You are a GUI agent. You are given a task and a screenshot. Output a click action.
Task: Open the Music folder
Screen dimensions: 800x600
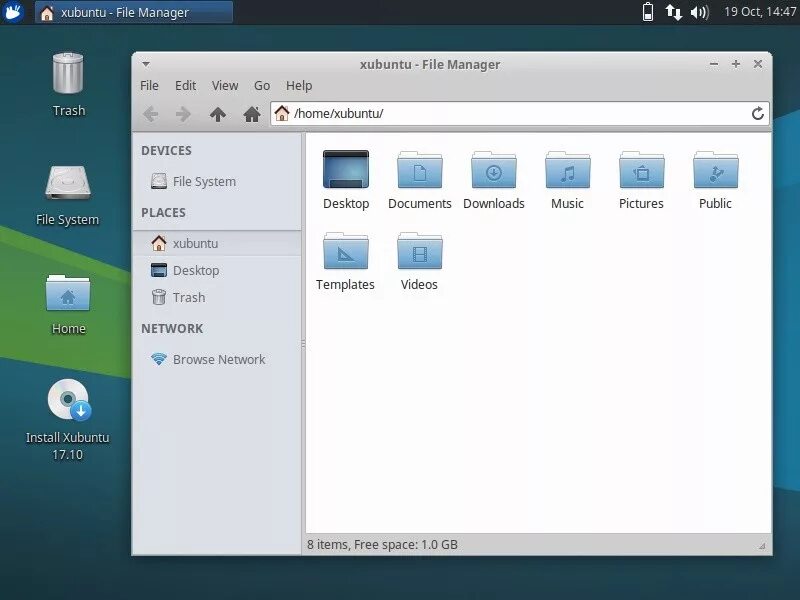coord(567,180)
